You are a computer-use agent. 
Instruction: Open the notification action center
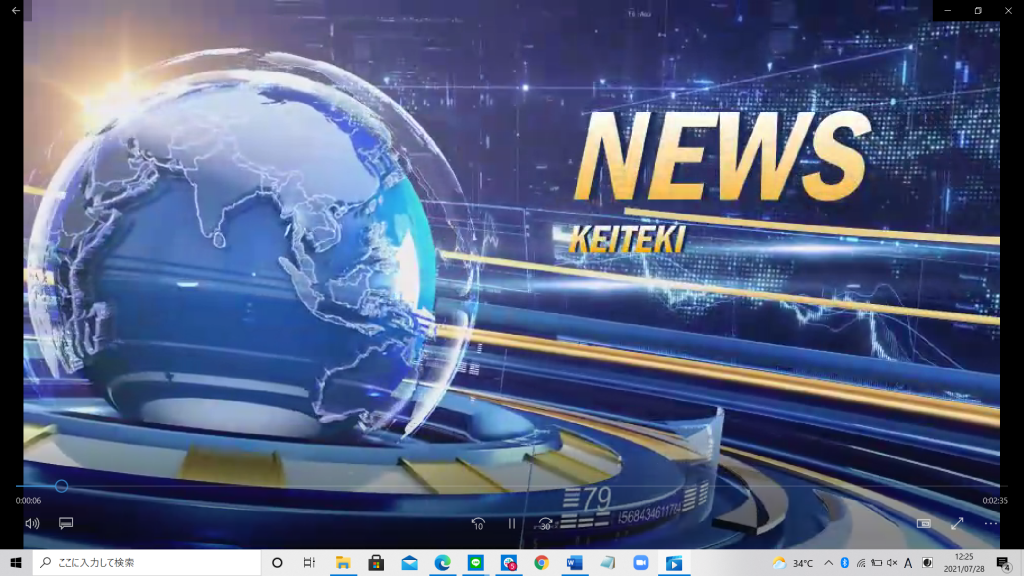pyautogui.click(x=1003, y=563)
